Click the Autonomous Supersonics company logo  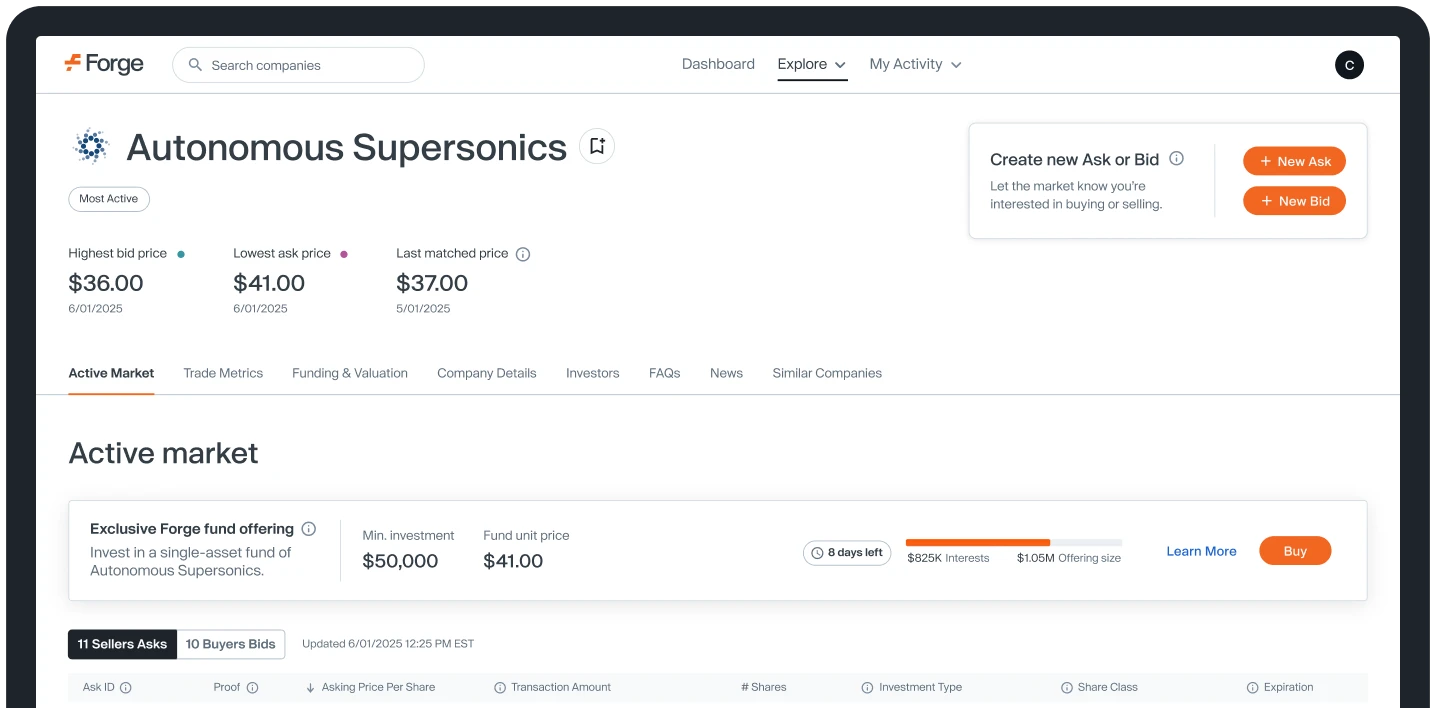[91, 147]
